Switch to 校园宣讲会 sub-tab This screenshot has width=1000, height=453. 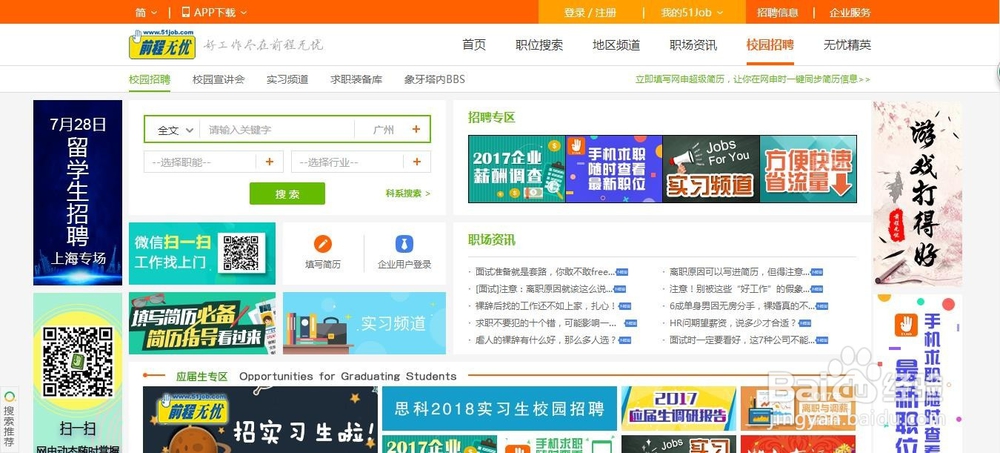pos(219,79)
